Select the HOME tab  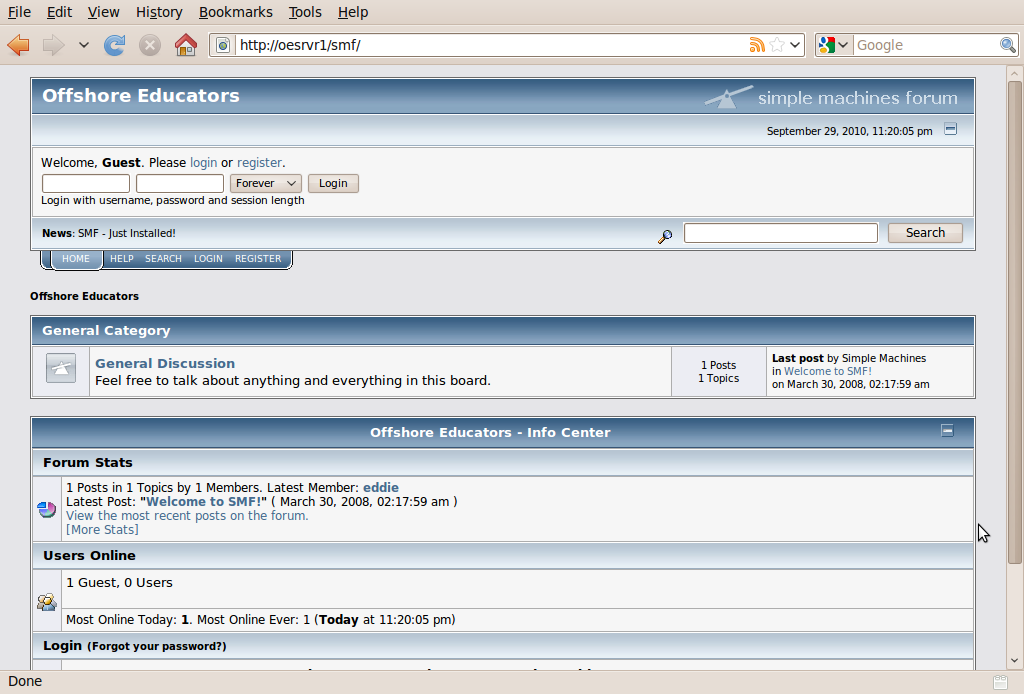click(76, 259)
